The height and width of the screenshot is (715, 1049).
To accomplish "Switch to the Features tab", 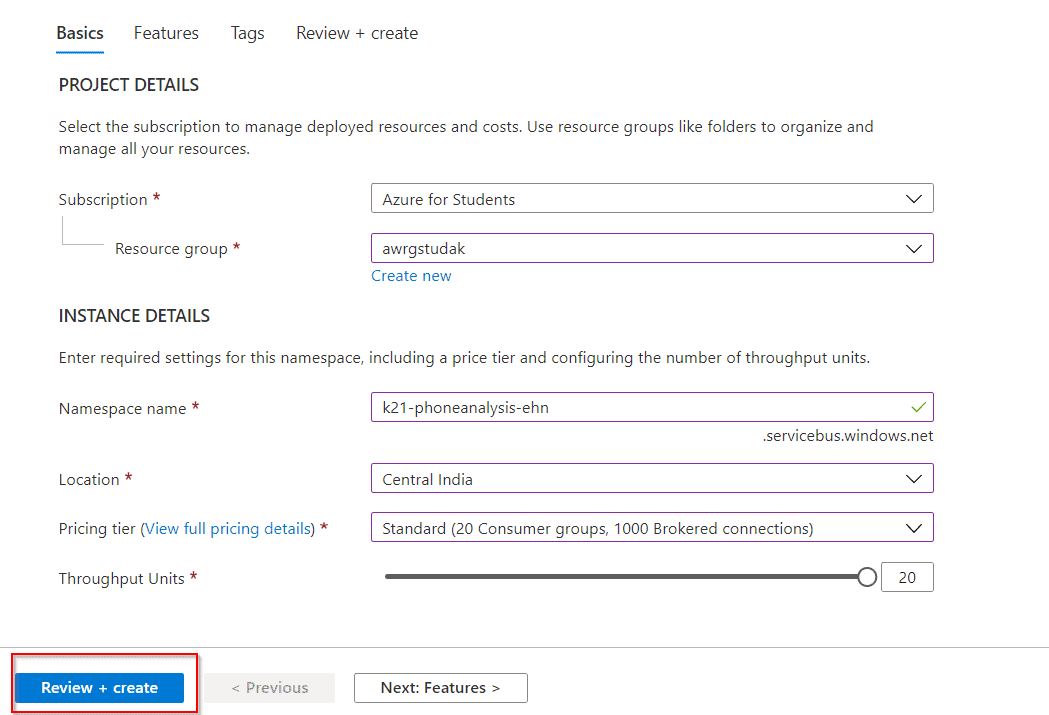I will point(166,33).
